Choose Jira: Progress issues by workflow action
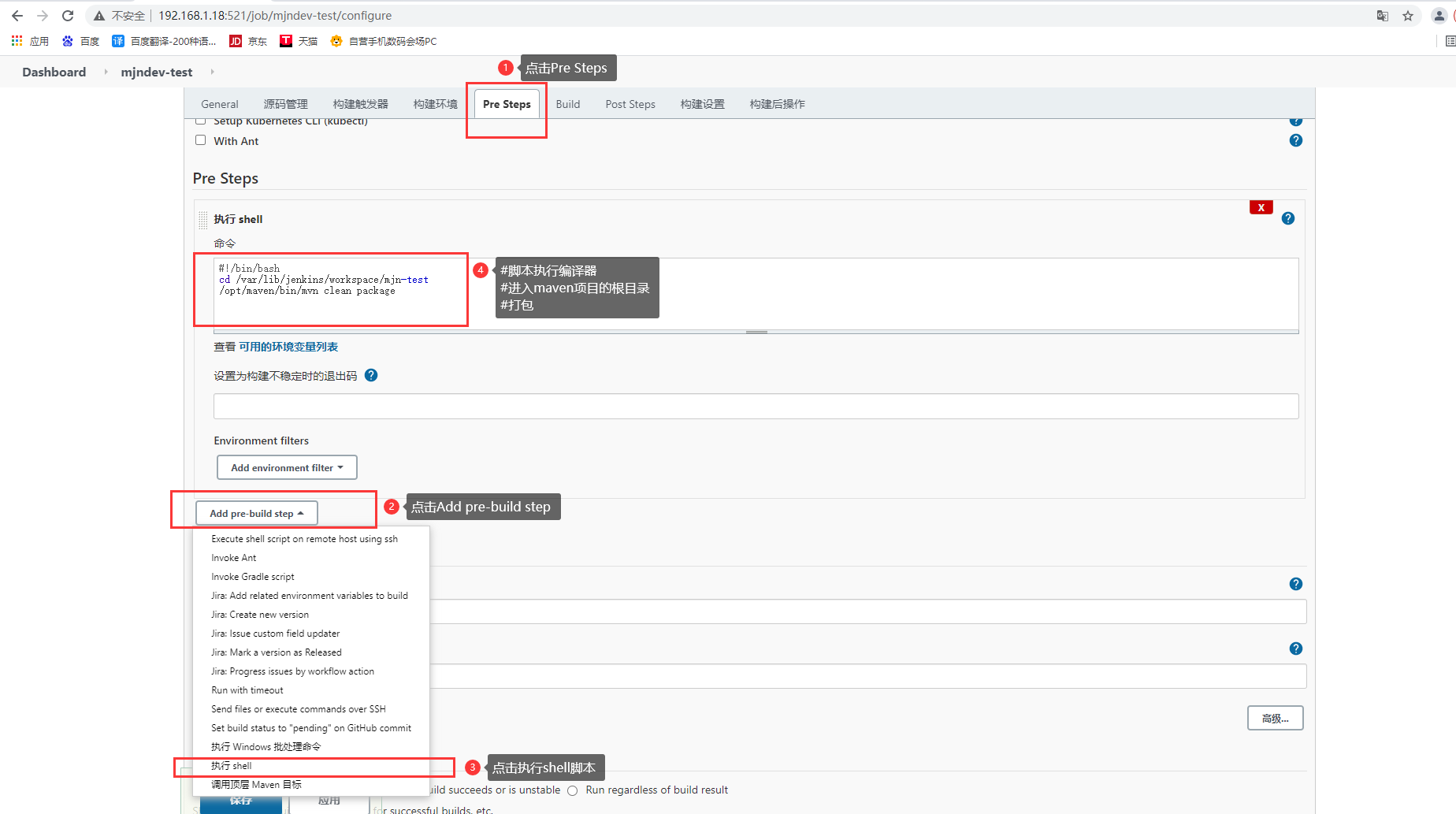Screen dimensions: 1456x814 [x=311, y=671]
